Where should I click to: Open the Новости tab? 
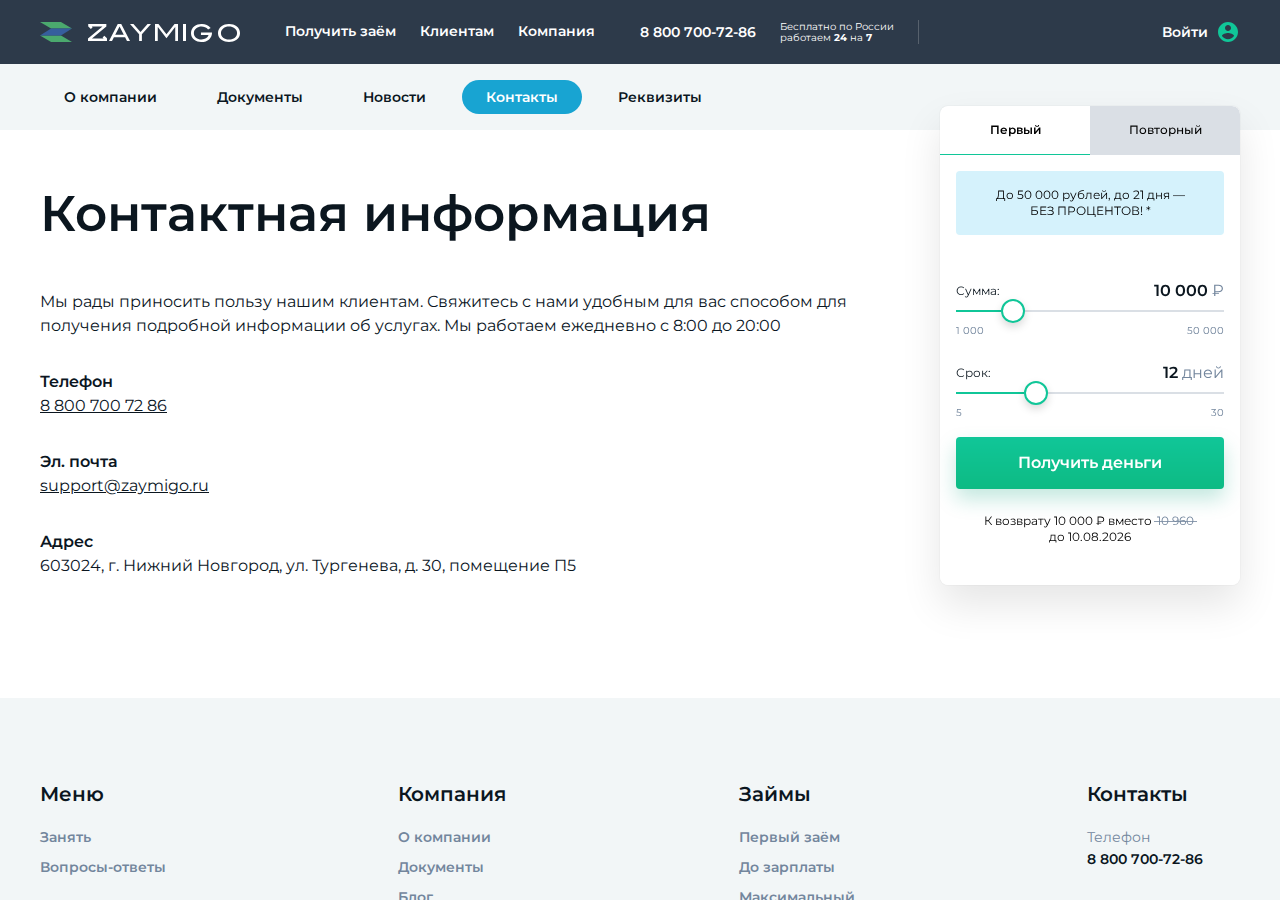click(x=394, y=97)
